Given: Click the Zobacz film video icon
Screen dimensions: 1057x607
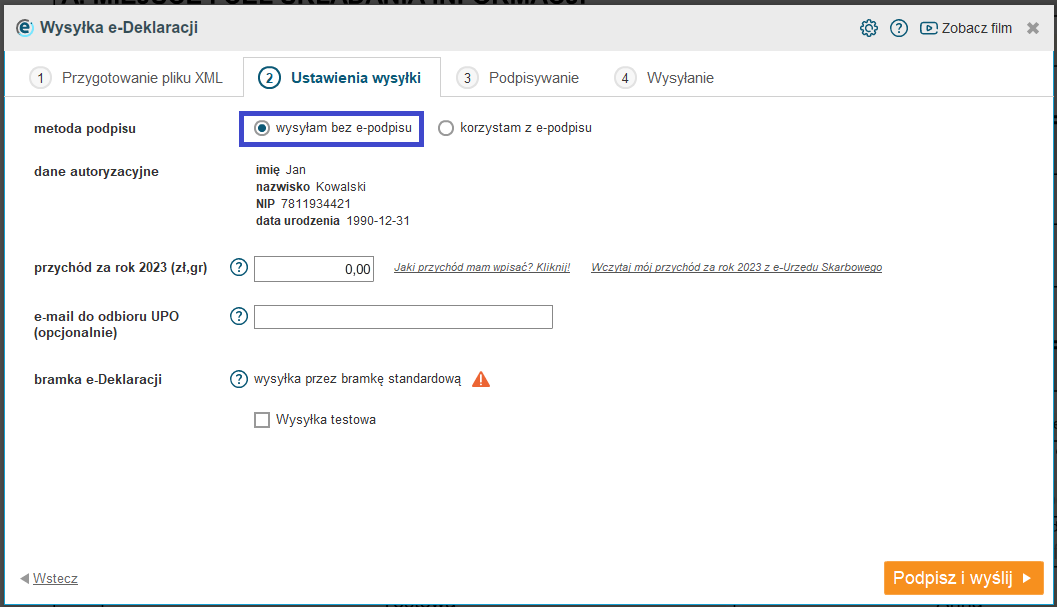Looking at the screenshot, I should click(x=929, y=28).
